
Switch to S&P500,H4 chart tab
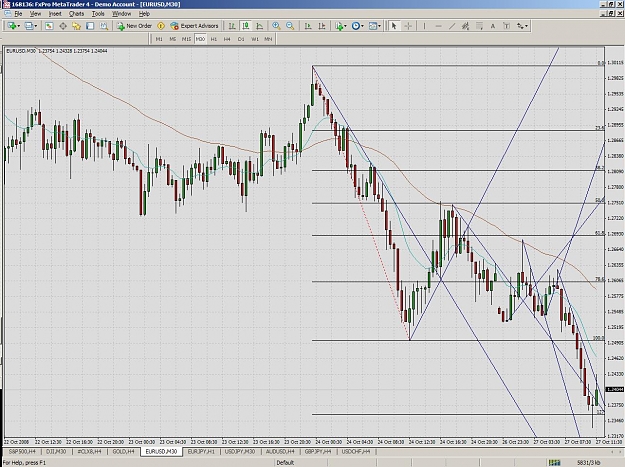[22, 451]
